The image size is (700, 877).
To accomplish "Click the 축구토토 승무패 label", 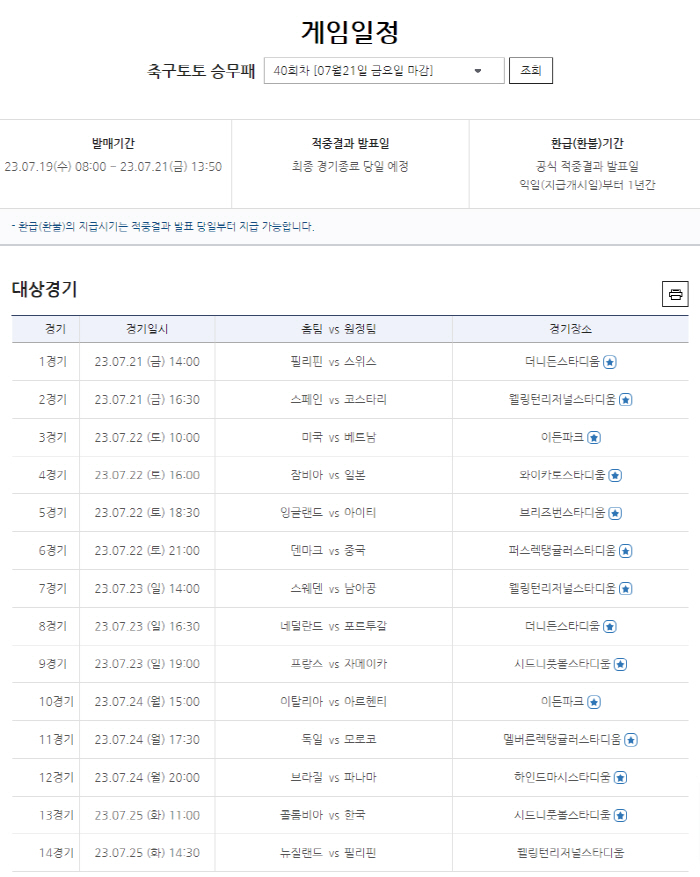I will [201, 70].
